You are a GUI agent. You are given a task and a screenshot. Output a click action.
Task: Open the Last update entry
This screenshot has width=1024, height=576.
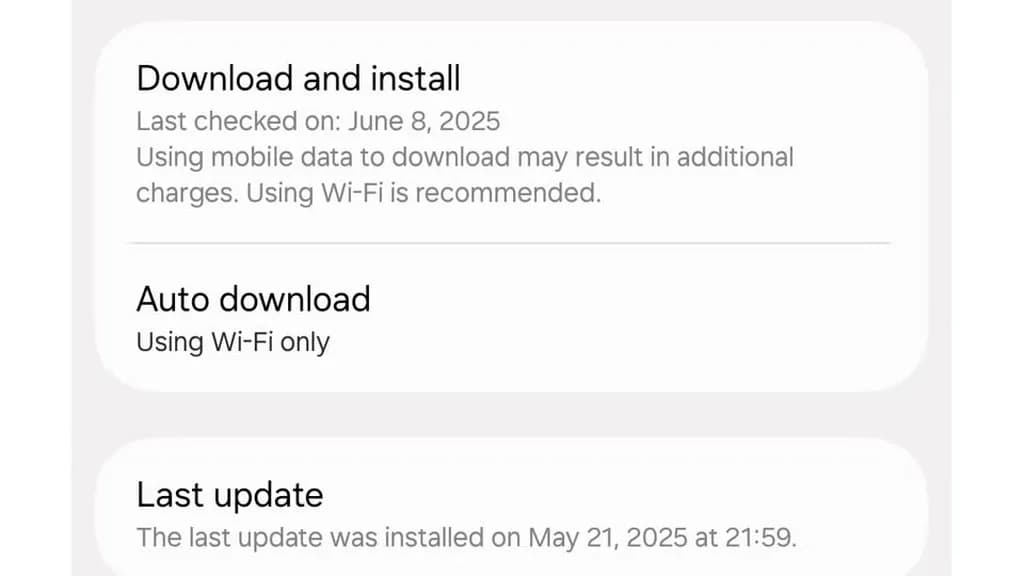tap(230, 495)
